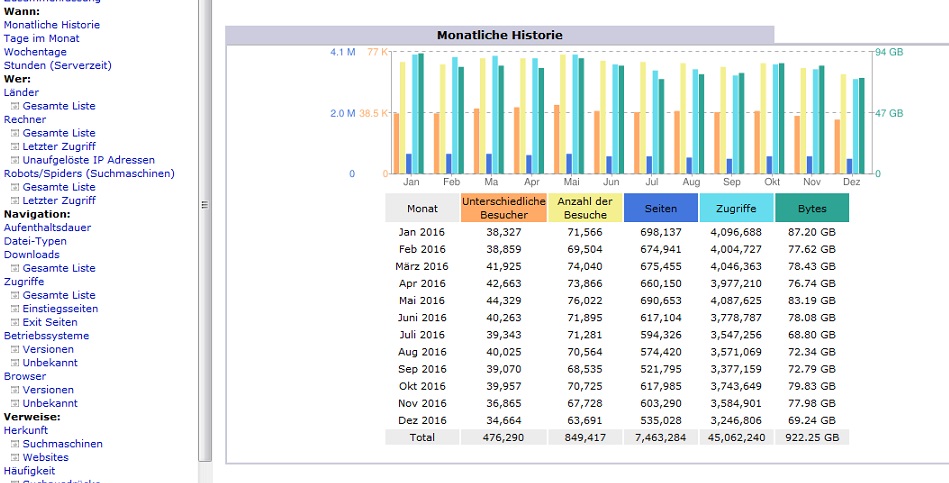Click the frame divider handle
This screenshot has height=483, width=949.
(x=205, y=205)
